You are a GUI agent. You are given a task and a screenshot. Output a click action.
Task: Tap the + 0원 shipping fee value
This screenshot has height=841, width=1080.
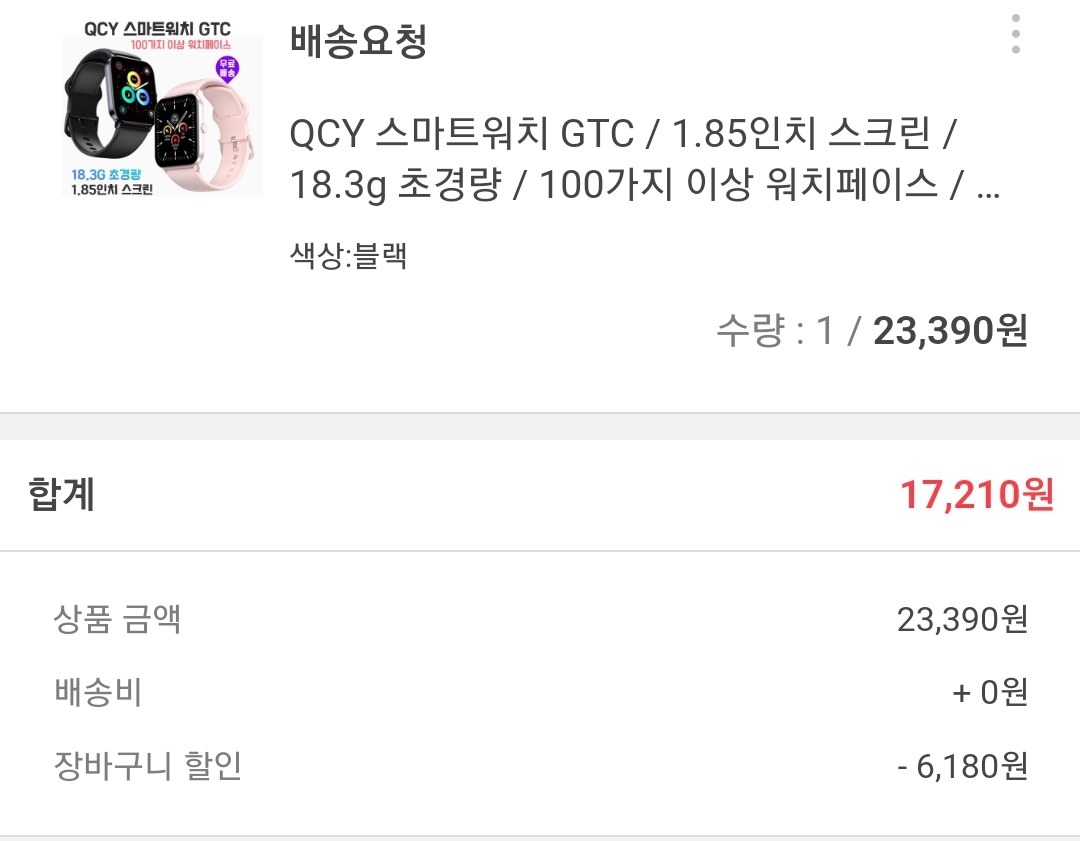click(x=990, y=692)
